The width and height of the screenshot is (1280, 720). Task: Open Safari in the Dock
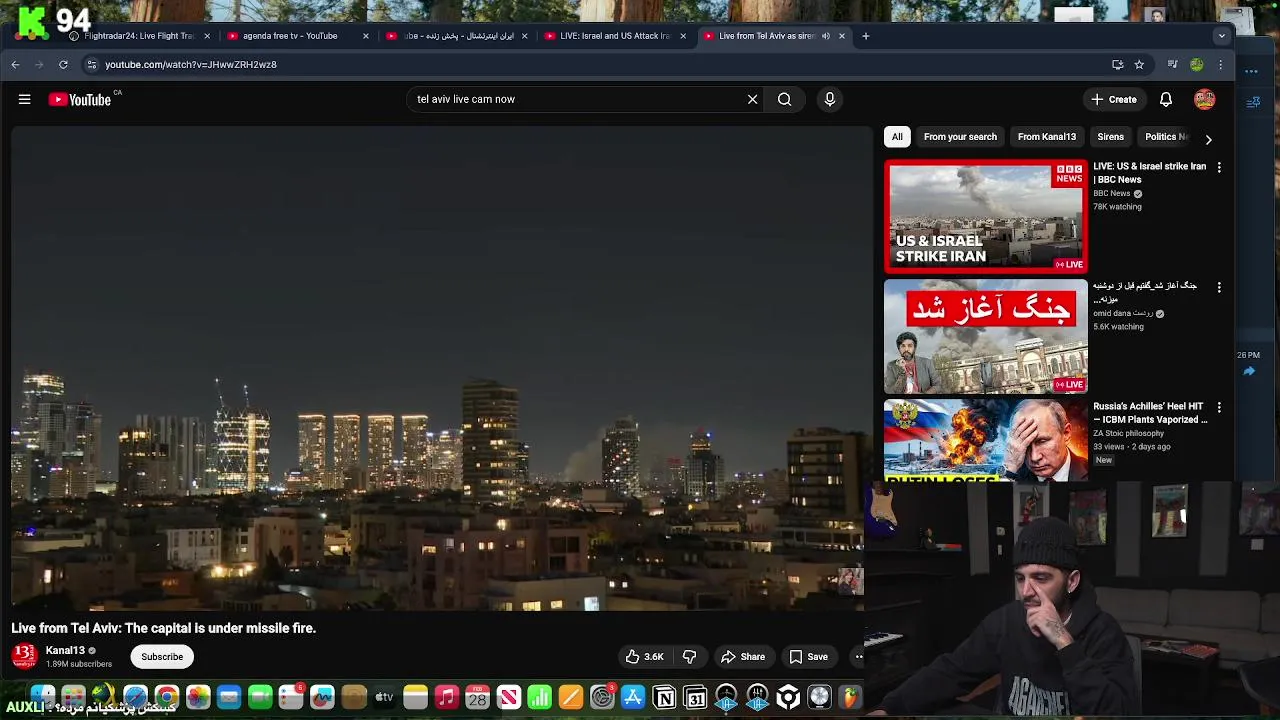coord(135,697)
